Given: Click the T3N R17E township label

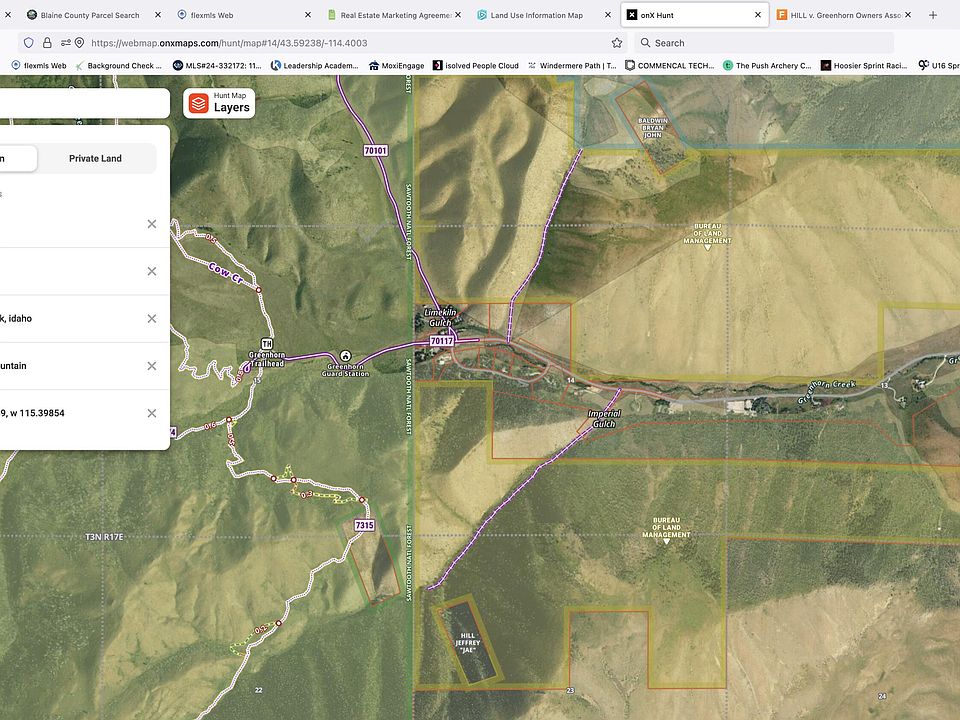Looking at the screenshot, I should [104, 537].
